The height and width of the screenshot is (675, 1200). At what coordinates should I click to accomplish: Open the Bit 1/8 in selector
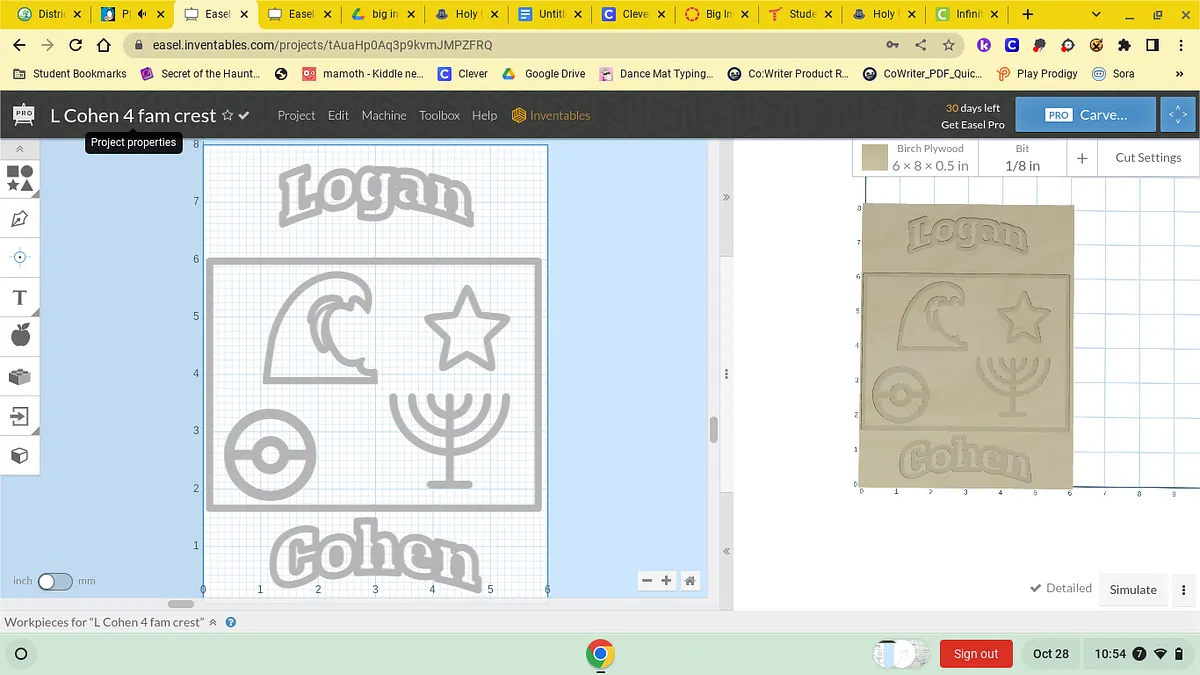point(1021,158)
